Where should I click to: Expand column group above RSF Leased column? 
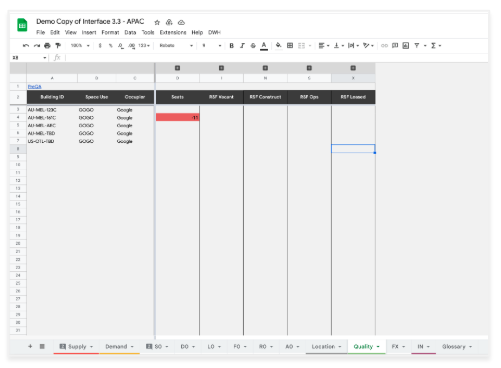(x=353, y=68)
